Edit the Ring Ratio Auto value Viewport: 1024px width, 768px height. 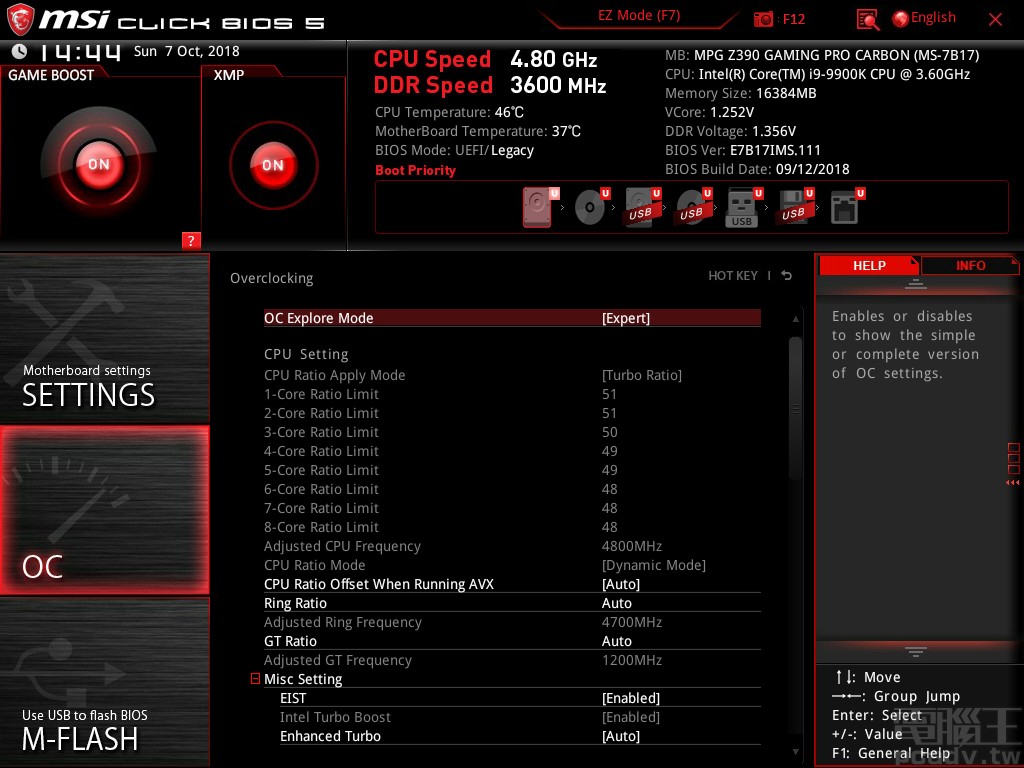[x=616, y=603]
